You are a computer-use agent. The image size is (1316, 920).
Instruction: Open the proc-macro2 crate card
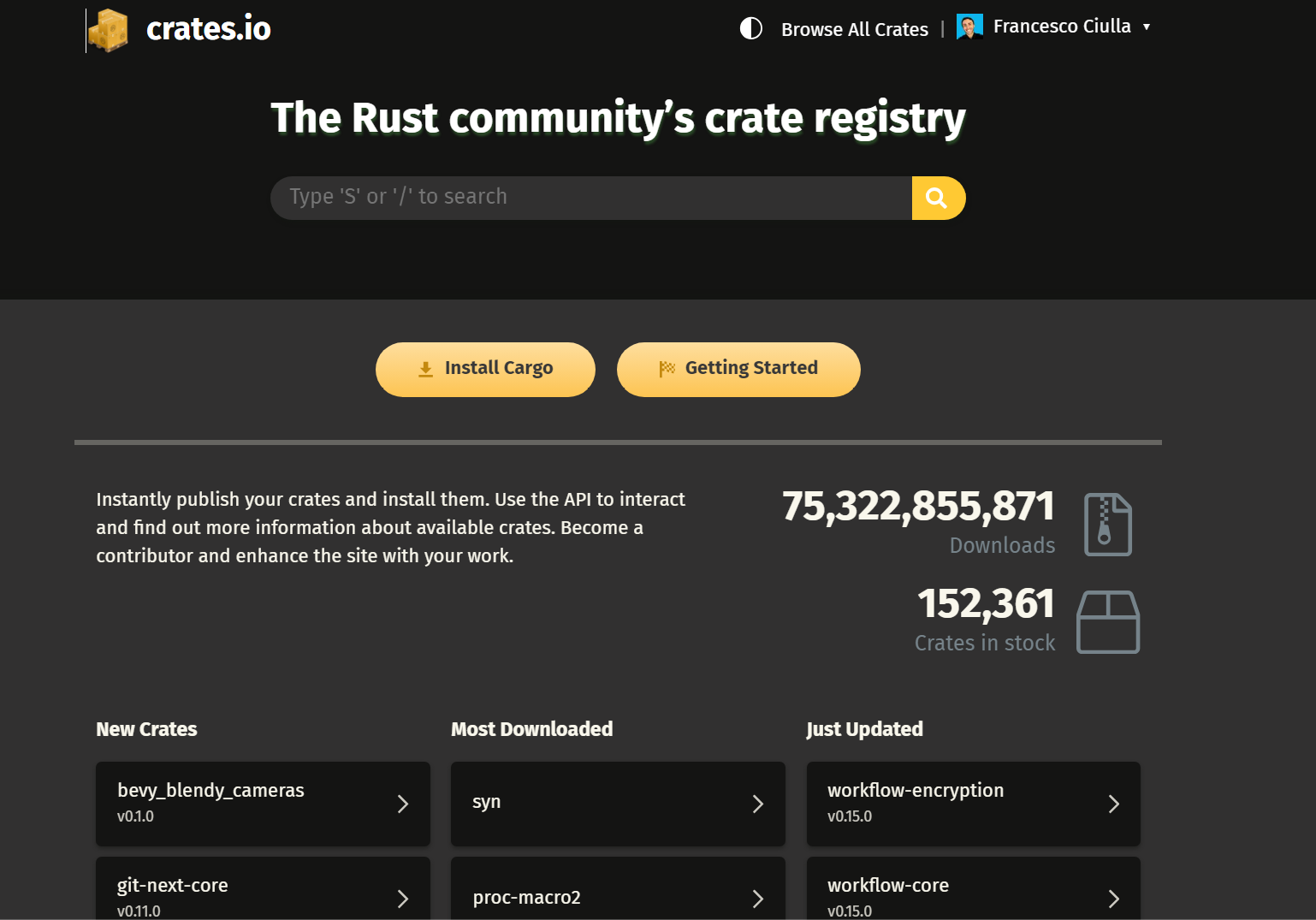tap(618, 888)
